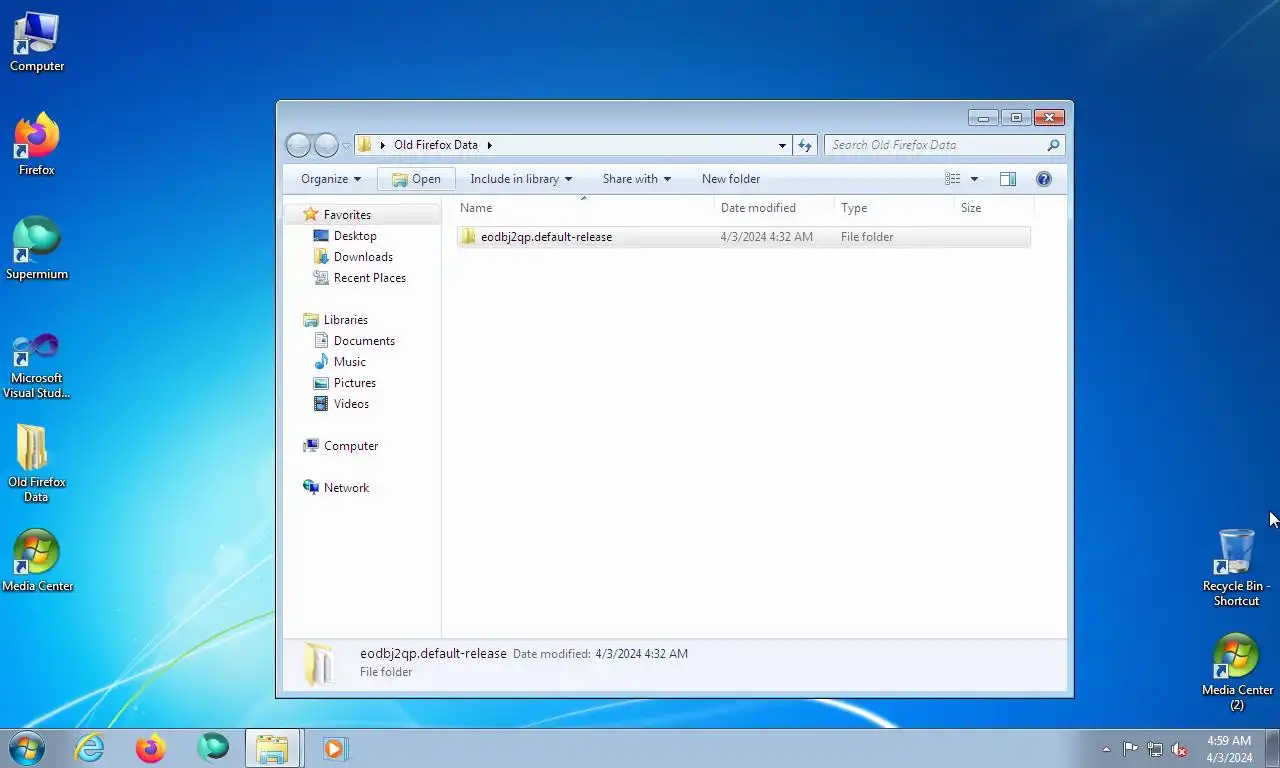Sort by the Name column header

point(584,208)
